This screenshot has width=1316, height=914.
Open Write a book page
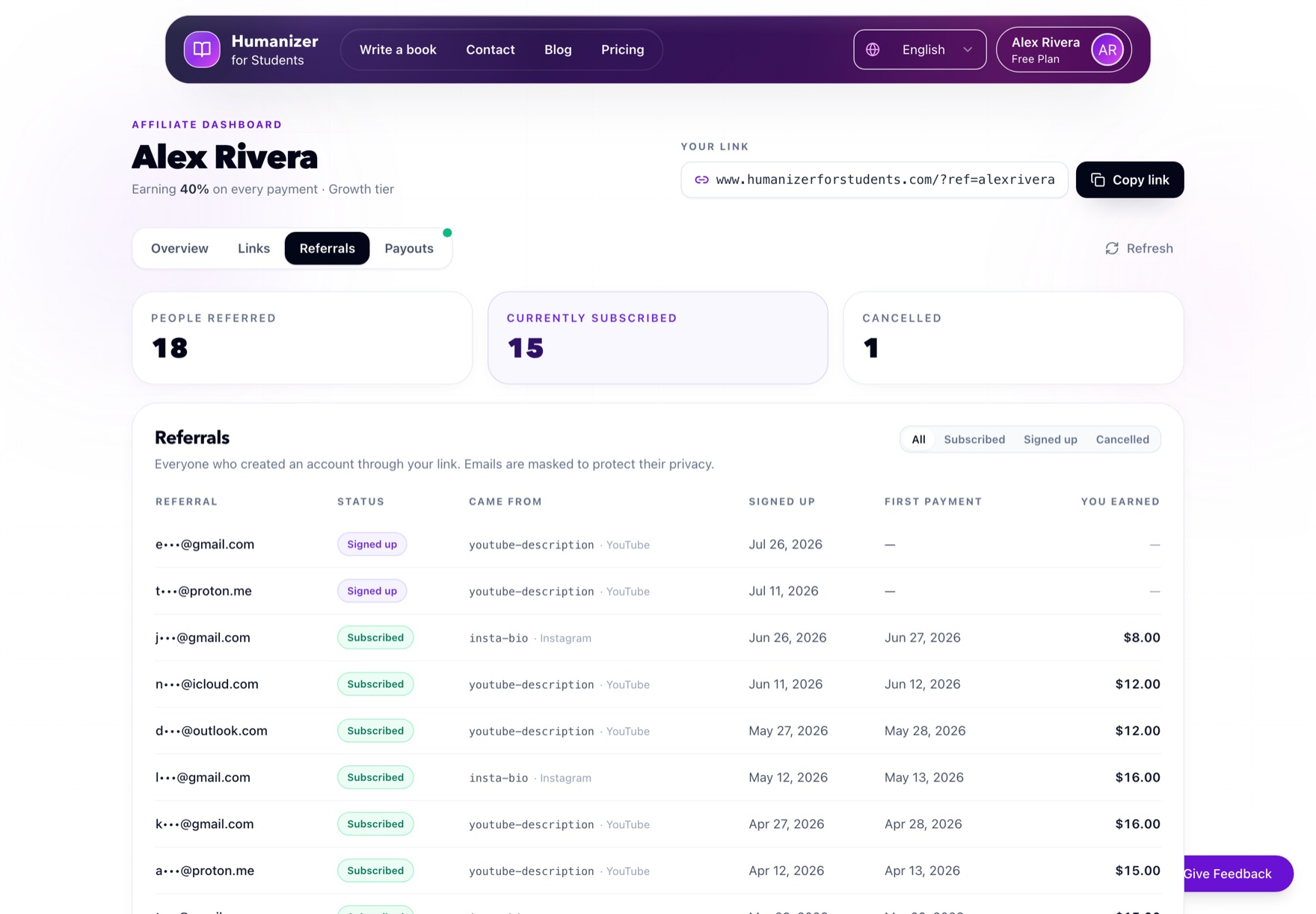(x=398, y=49)
